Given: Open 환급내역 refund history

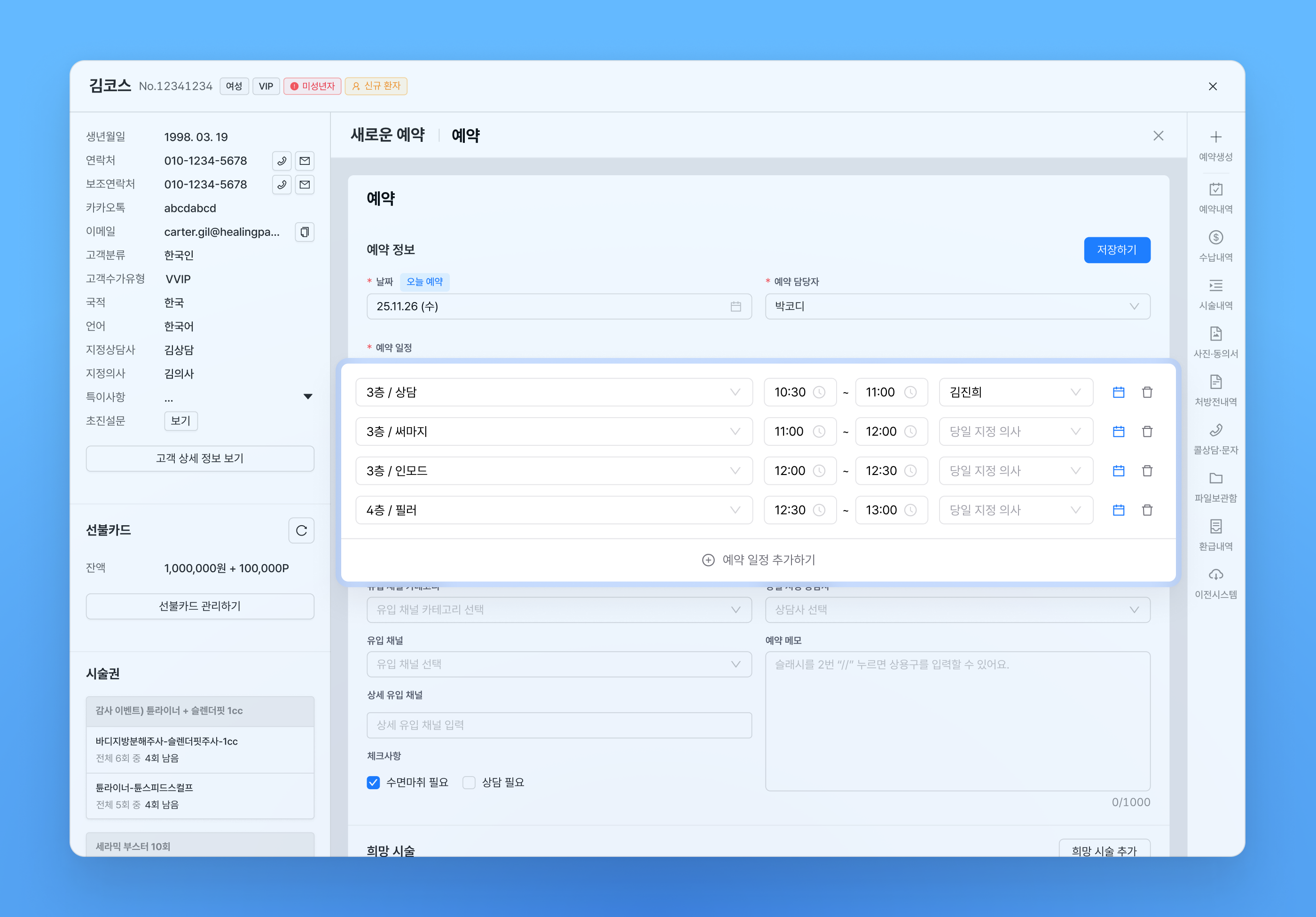Looking at the screenshot, I should [1216, 535].
